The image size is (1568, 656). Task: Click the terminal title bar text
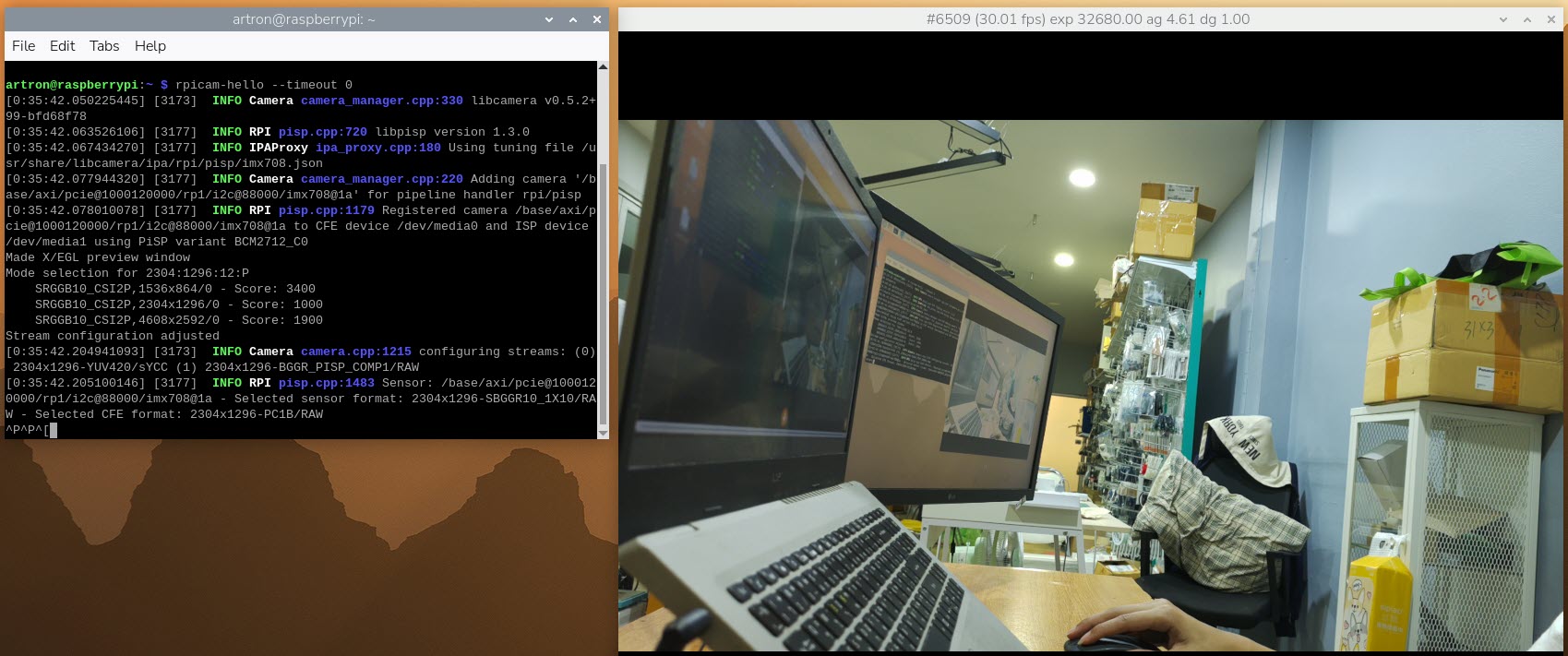coord(304,19)
